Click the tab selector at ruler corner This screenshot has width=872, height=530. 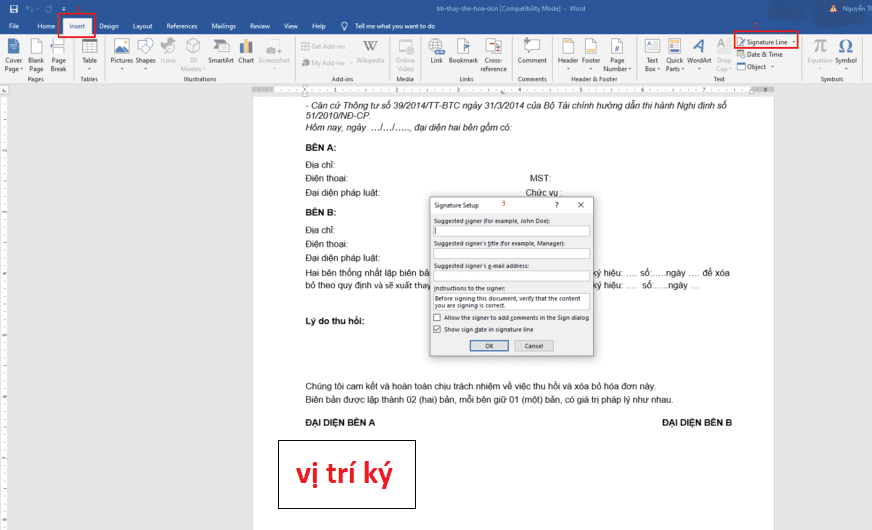(4, 90)
